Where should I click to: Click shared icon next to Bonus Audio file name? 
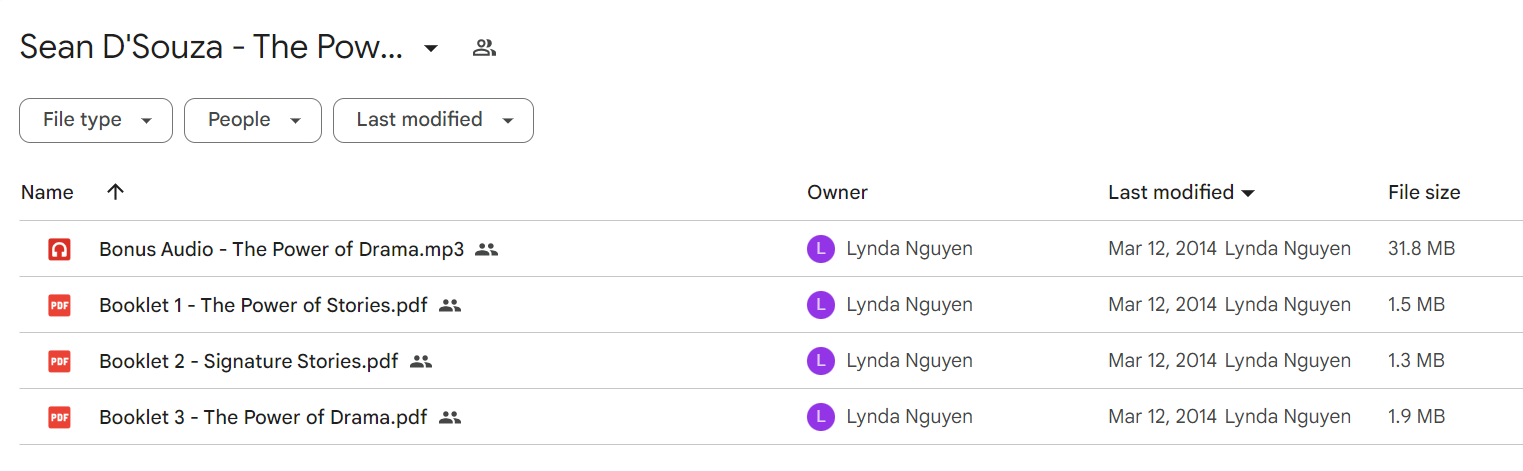click(486, 249)
